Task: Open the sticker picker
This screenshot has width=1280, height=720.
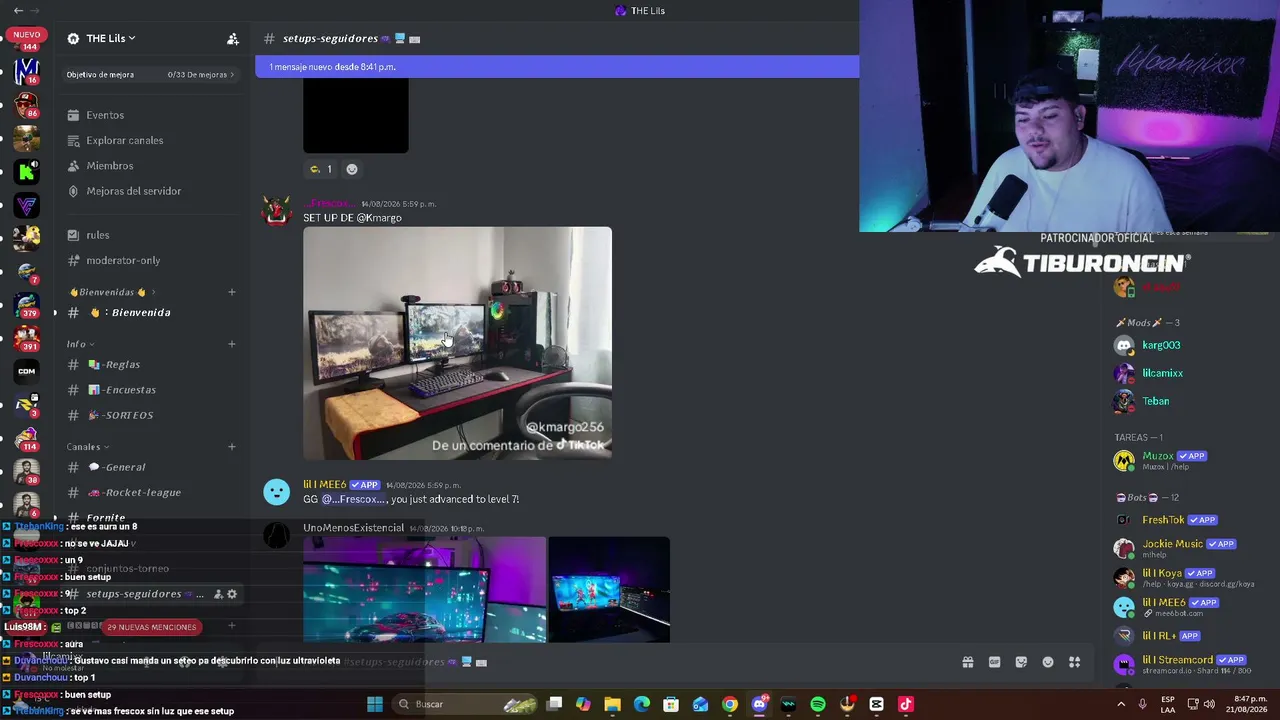Action: click(1021, 662)
